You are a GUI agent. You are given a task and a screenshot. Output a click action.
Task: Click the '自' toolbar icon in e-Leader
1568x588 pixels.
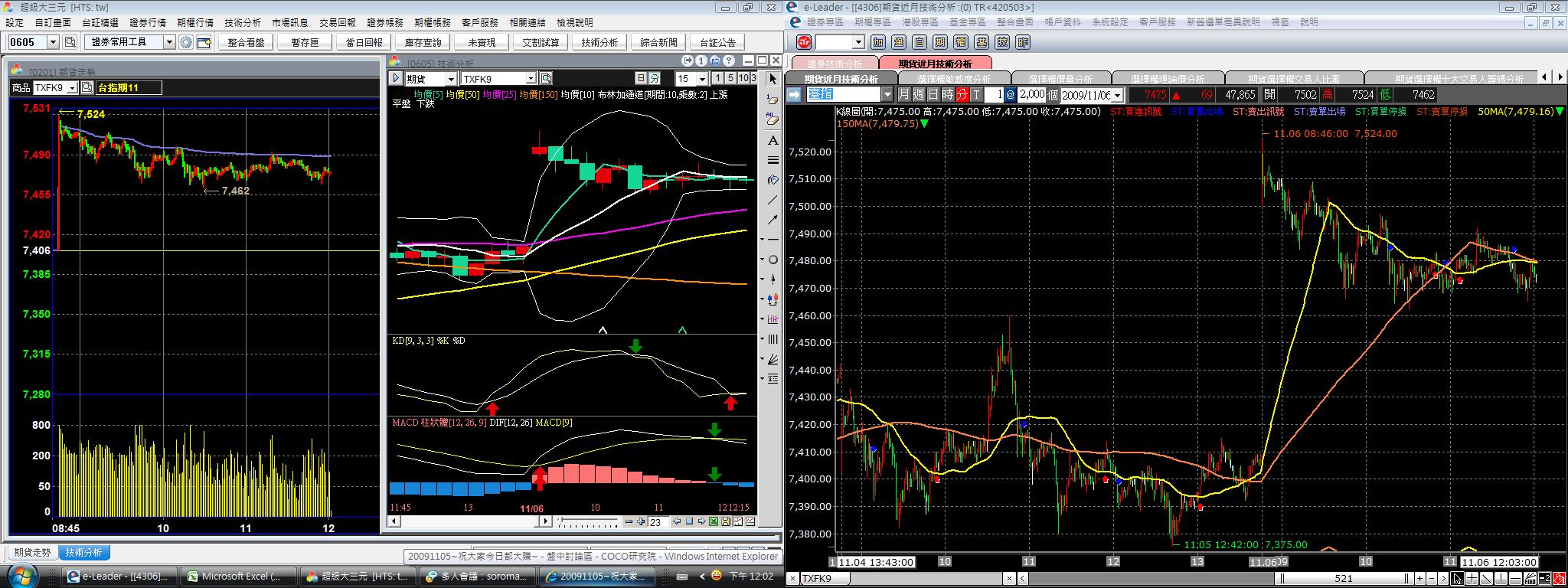point(920,42)
